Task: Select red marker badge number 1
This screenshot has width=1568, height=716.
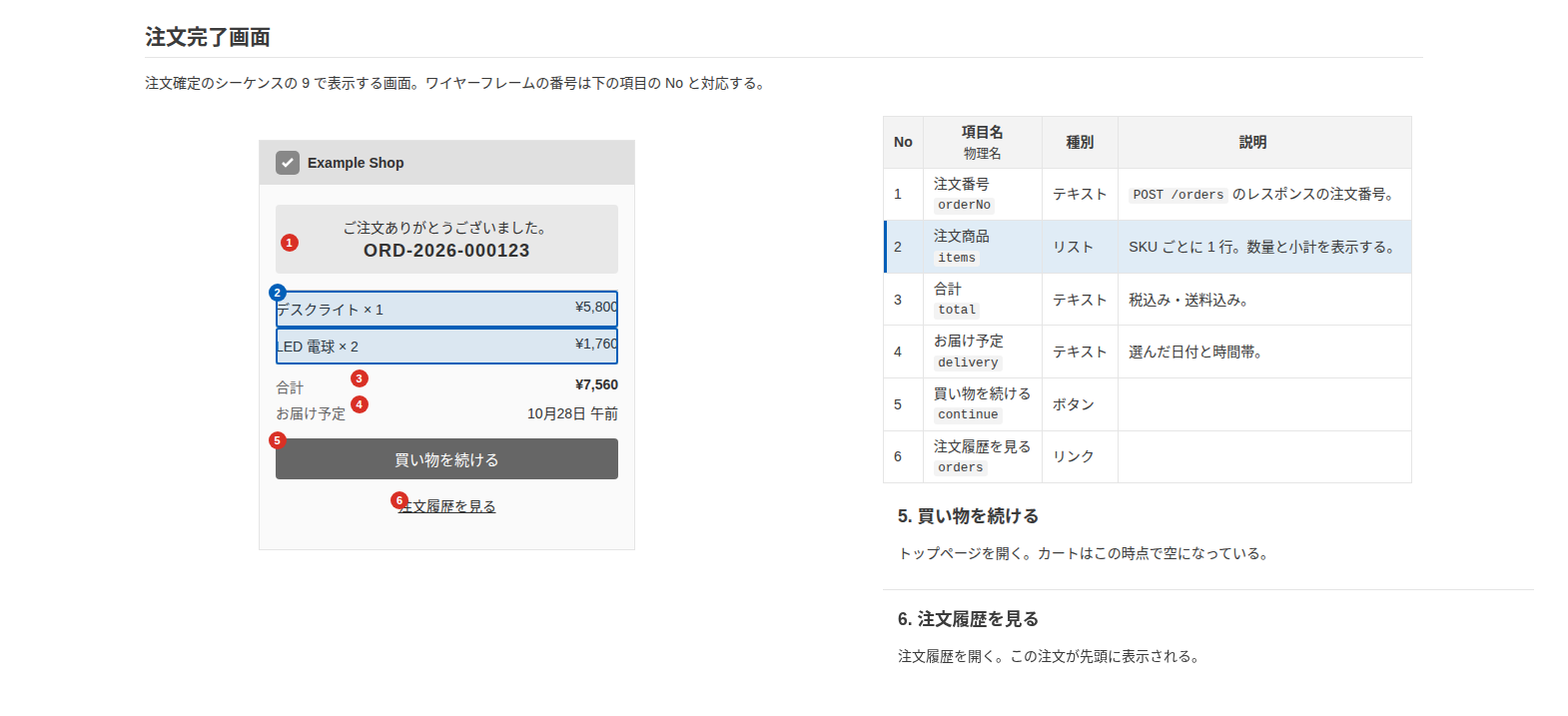Action: [x=290, y=243]
